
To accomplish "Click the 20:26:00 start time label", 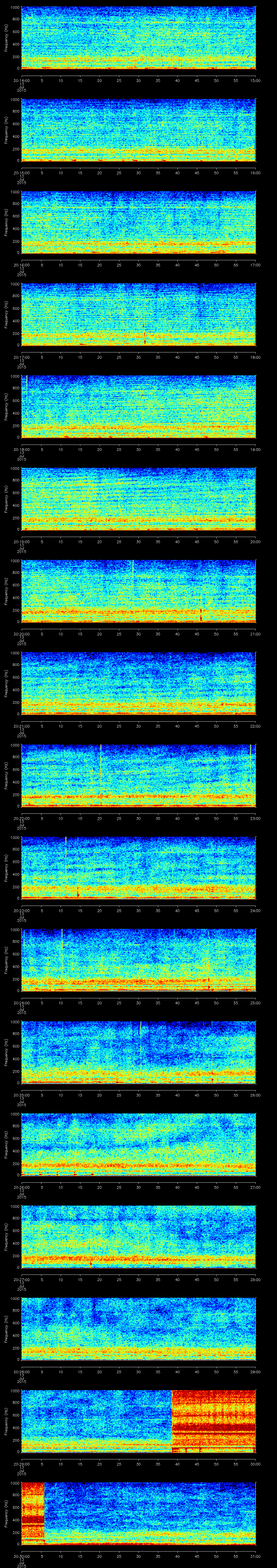I will 21,1187.
